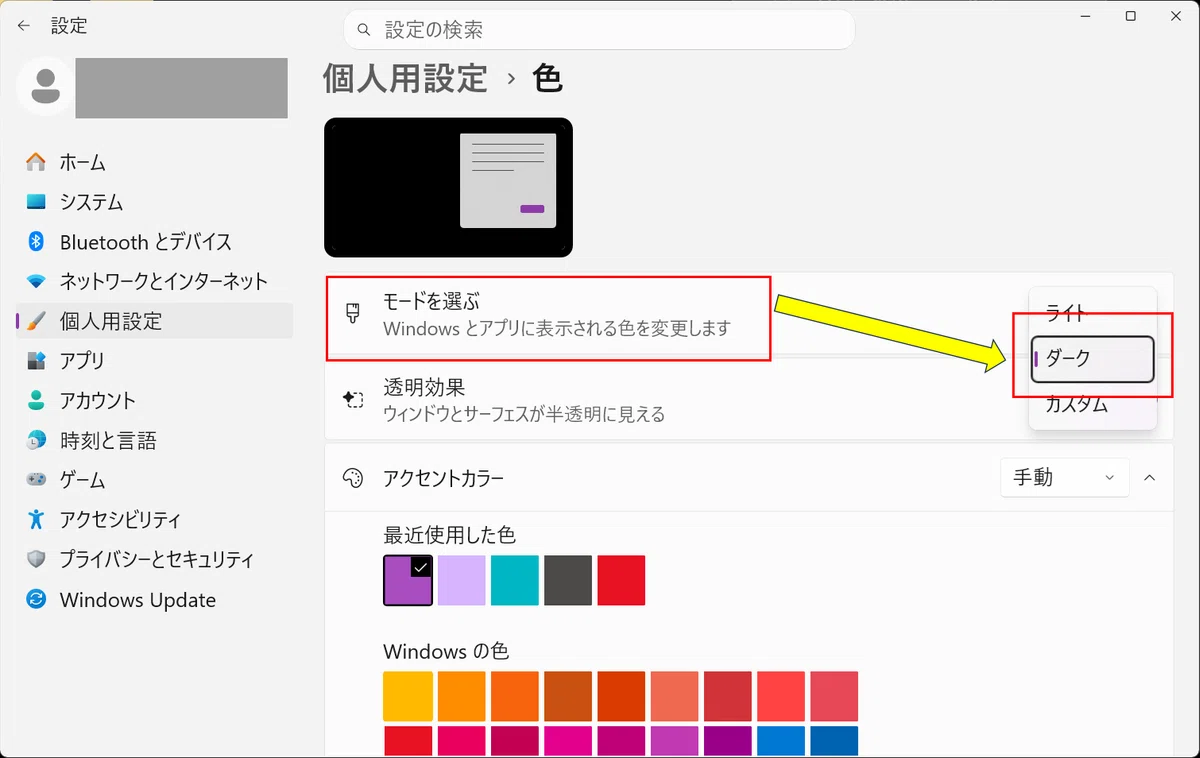Go to ゲーム settings
The height and width of the screenshot is (758, 1200).
pos(154,480)
